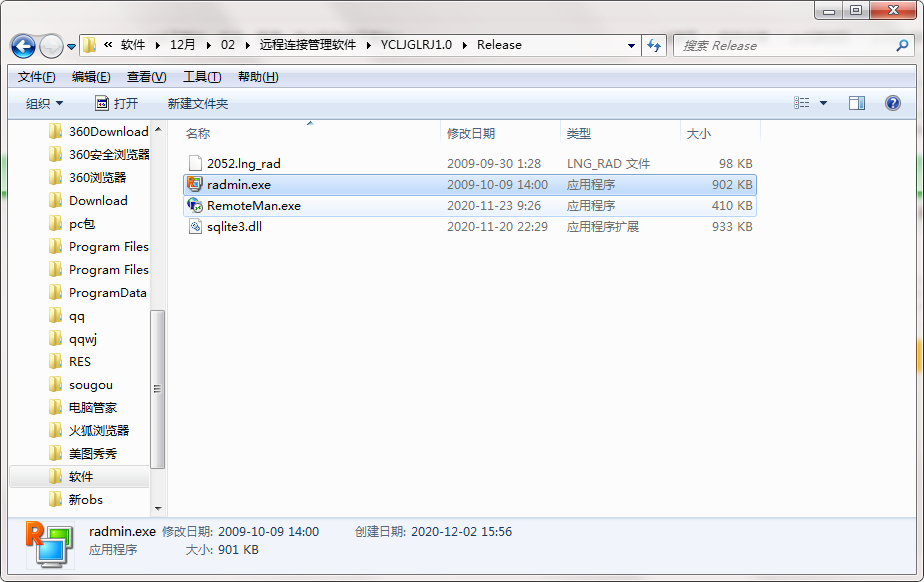
Task: Select the sougou folder icon
Action: (55, 385)
